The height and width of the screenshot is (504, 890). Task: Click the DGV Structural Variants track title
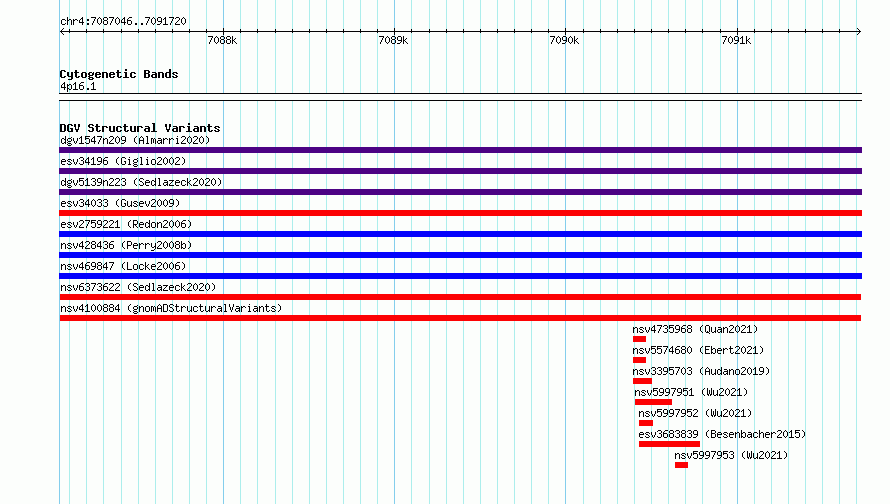(x=140, y=128)
